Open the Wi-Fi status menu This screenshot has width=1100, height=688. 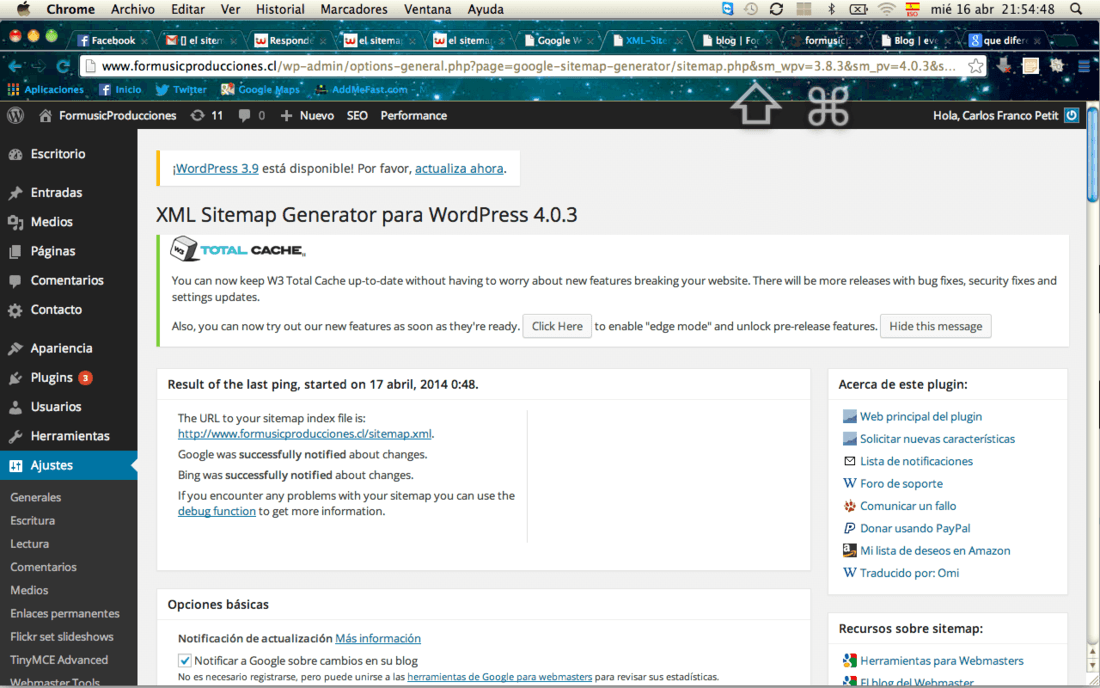[x=887, y=9]
